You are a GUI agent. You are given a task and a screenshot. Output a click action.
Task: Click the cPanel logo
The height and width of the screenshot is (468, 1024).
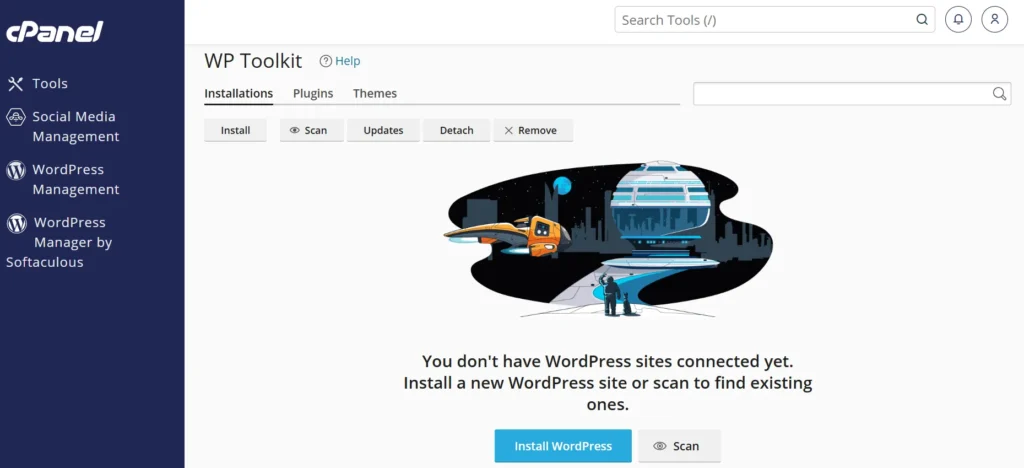pyautogui.click(x=55, y=32)
